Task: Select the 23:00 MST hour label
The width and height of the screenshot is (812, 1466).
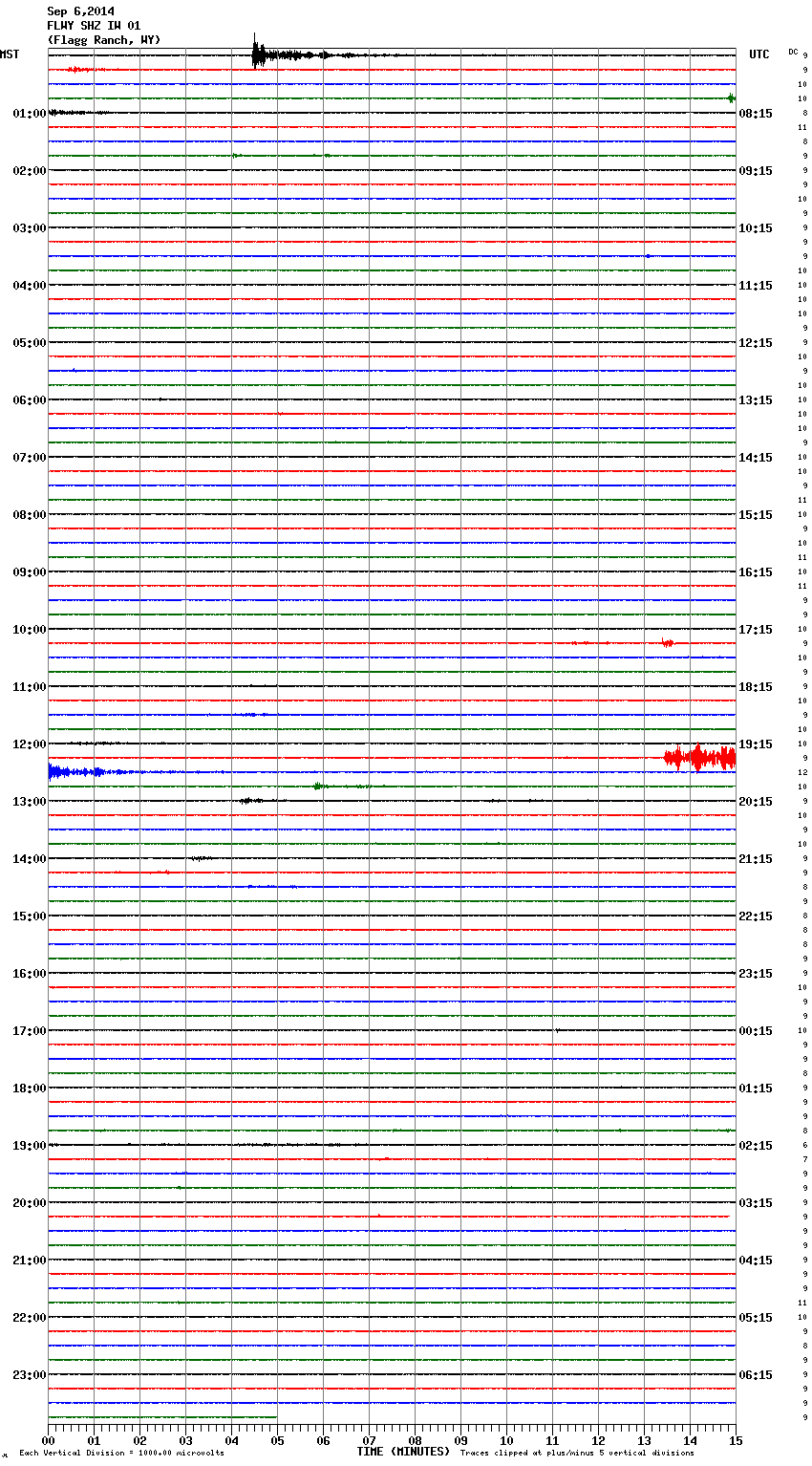Action: [x=29, y=1375]
